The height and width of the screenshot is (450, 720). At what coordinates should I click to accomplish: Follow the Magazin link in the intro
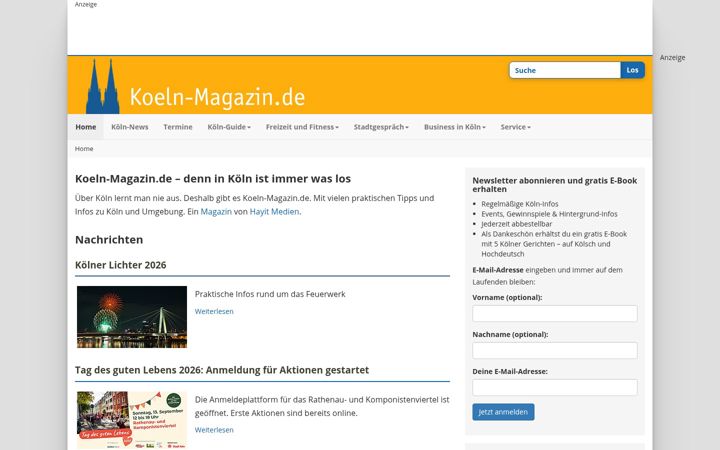(x=216, y=212)
